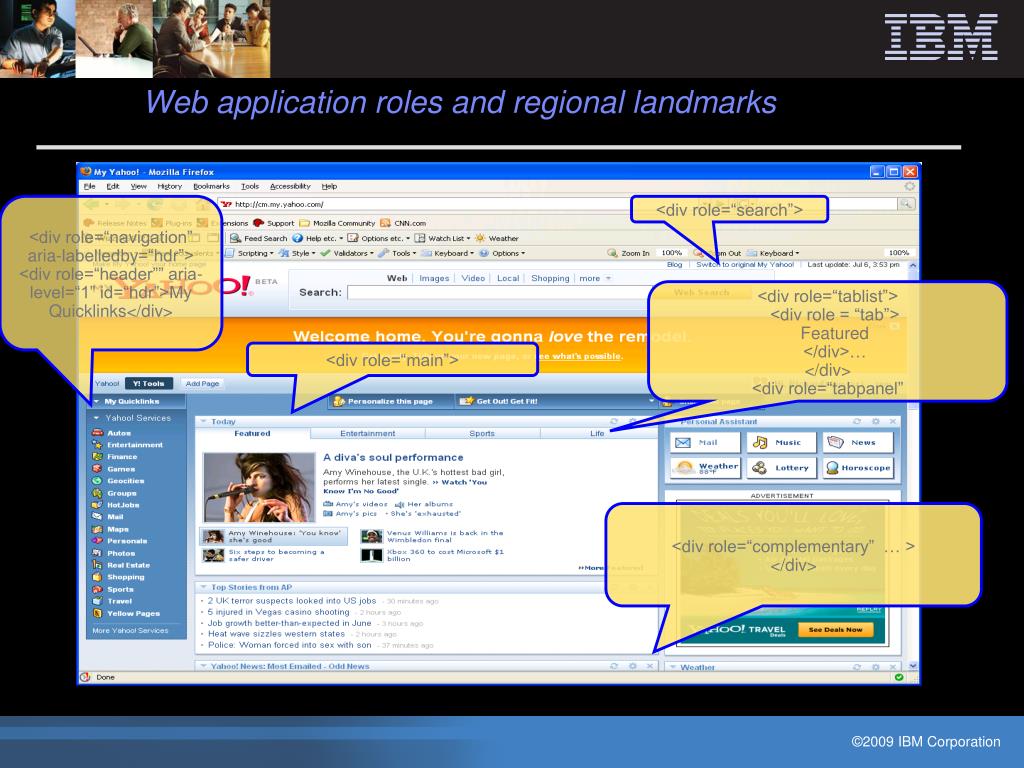
Task: Select the Y! Tools tab
Action: pyautogui.click(x=149, y=383)
